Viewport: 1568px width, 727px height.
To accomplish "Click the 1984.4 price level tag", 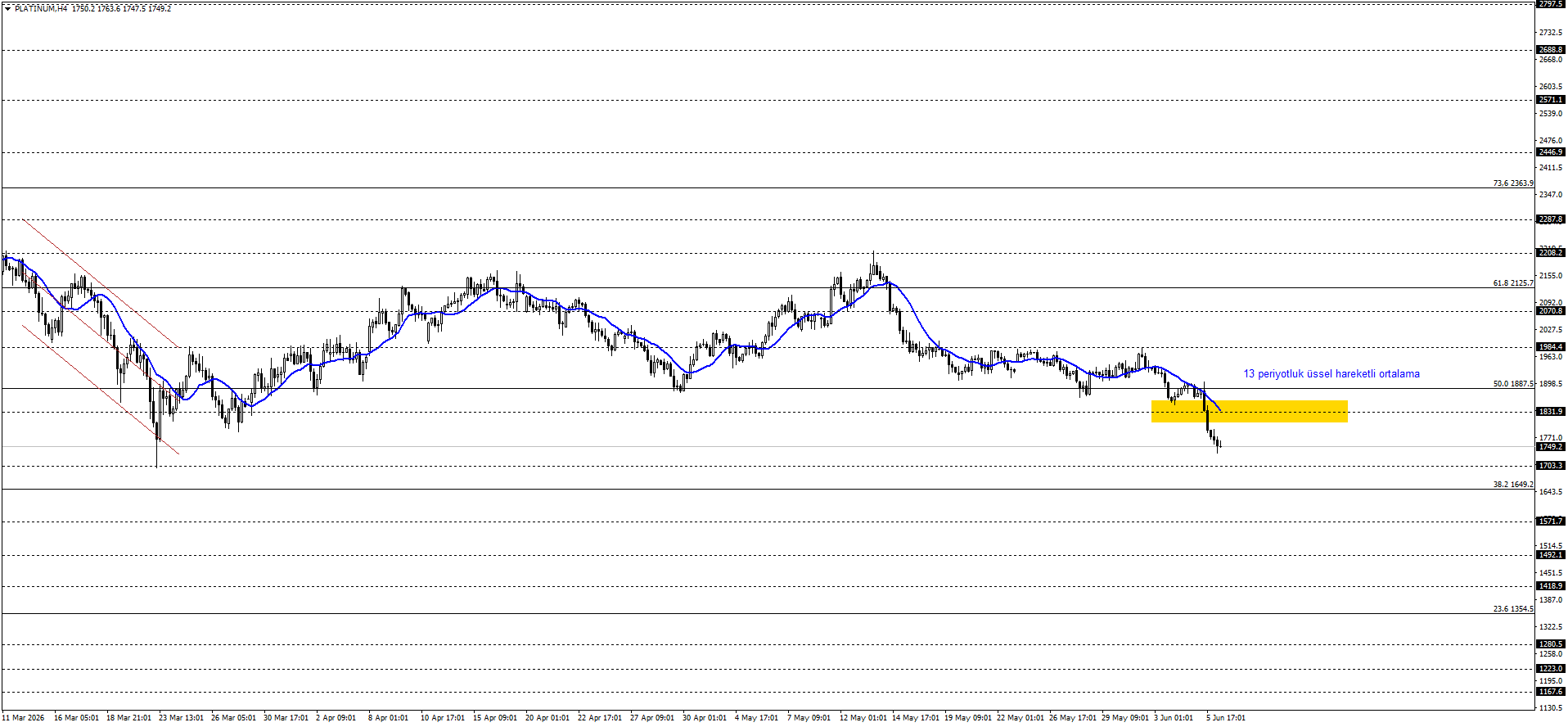I will pos(1551,347).
